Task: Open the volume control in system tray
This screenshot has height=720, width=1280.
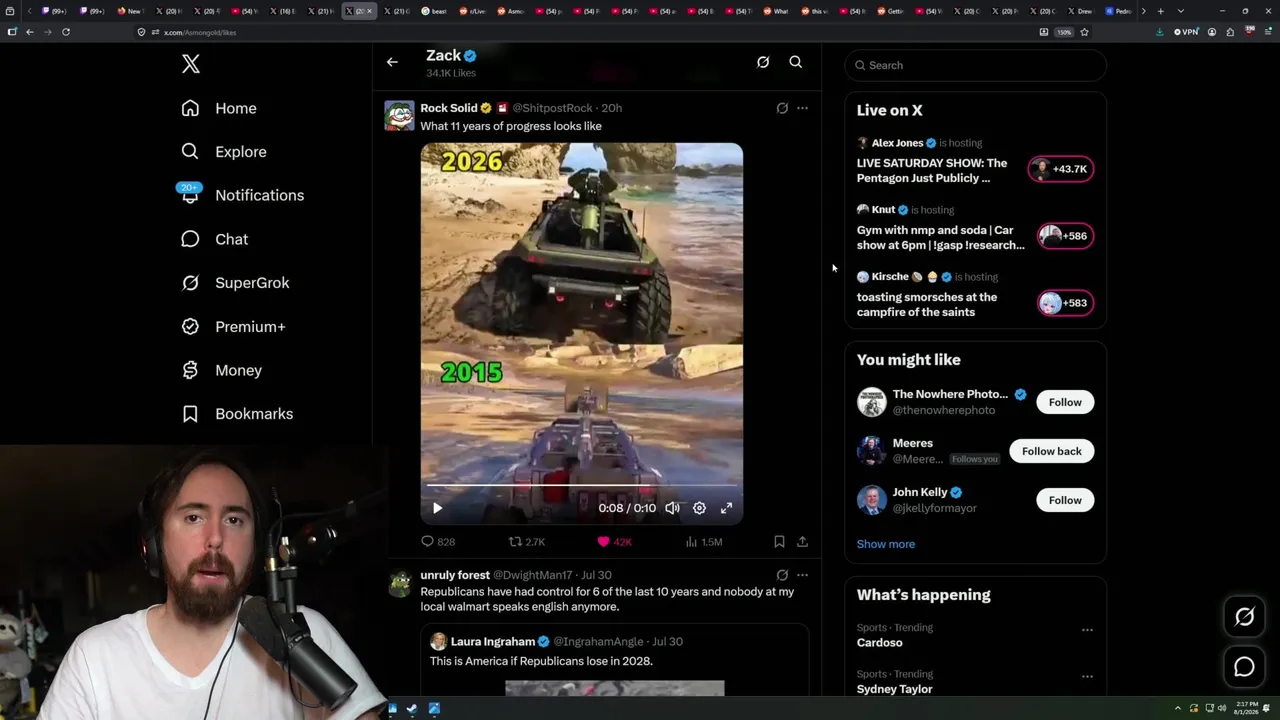Action: (x=1222, y=709)
